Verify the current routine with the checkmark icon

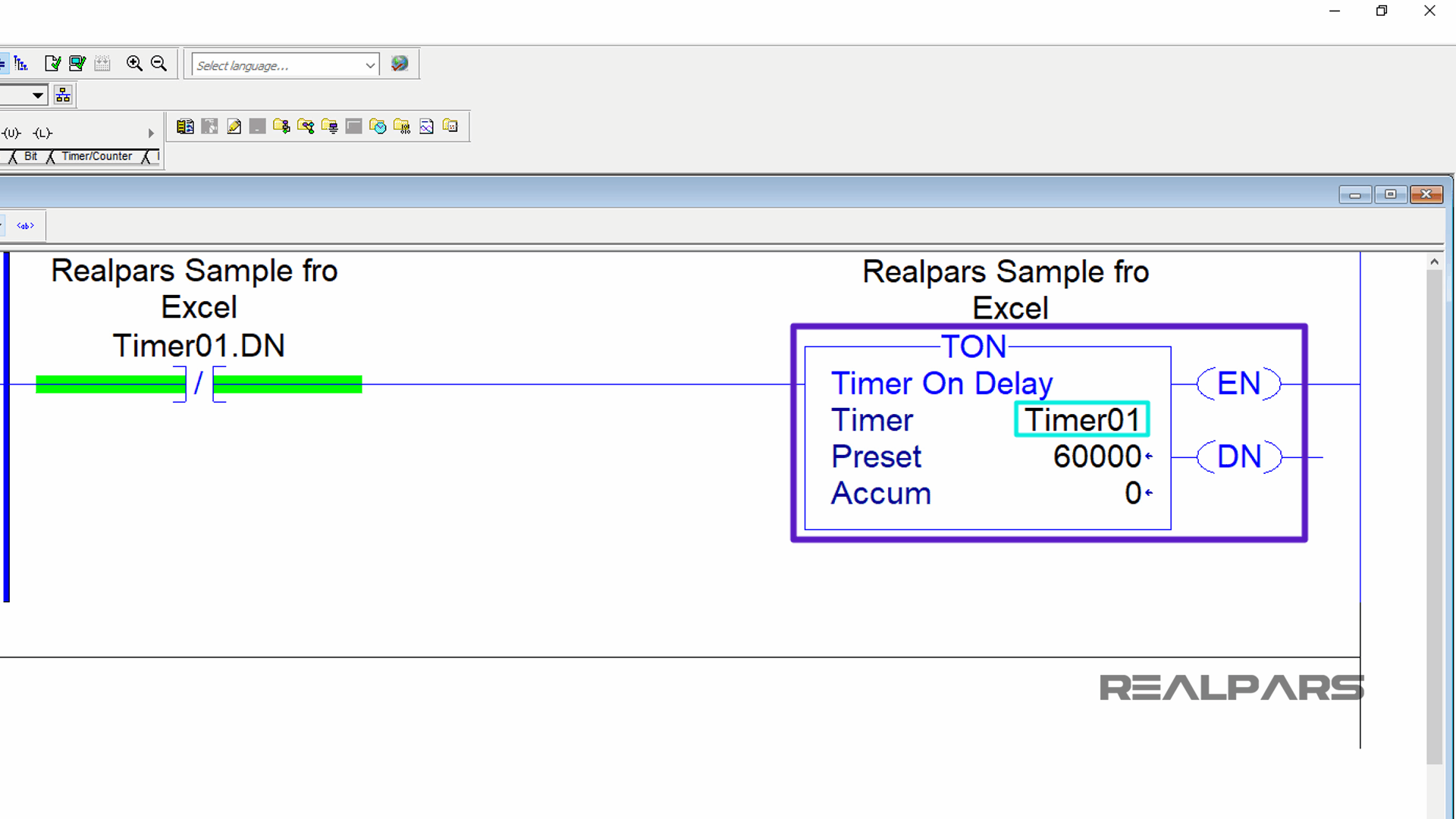tap(52, 64)
